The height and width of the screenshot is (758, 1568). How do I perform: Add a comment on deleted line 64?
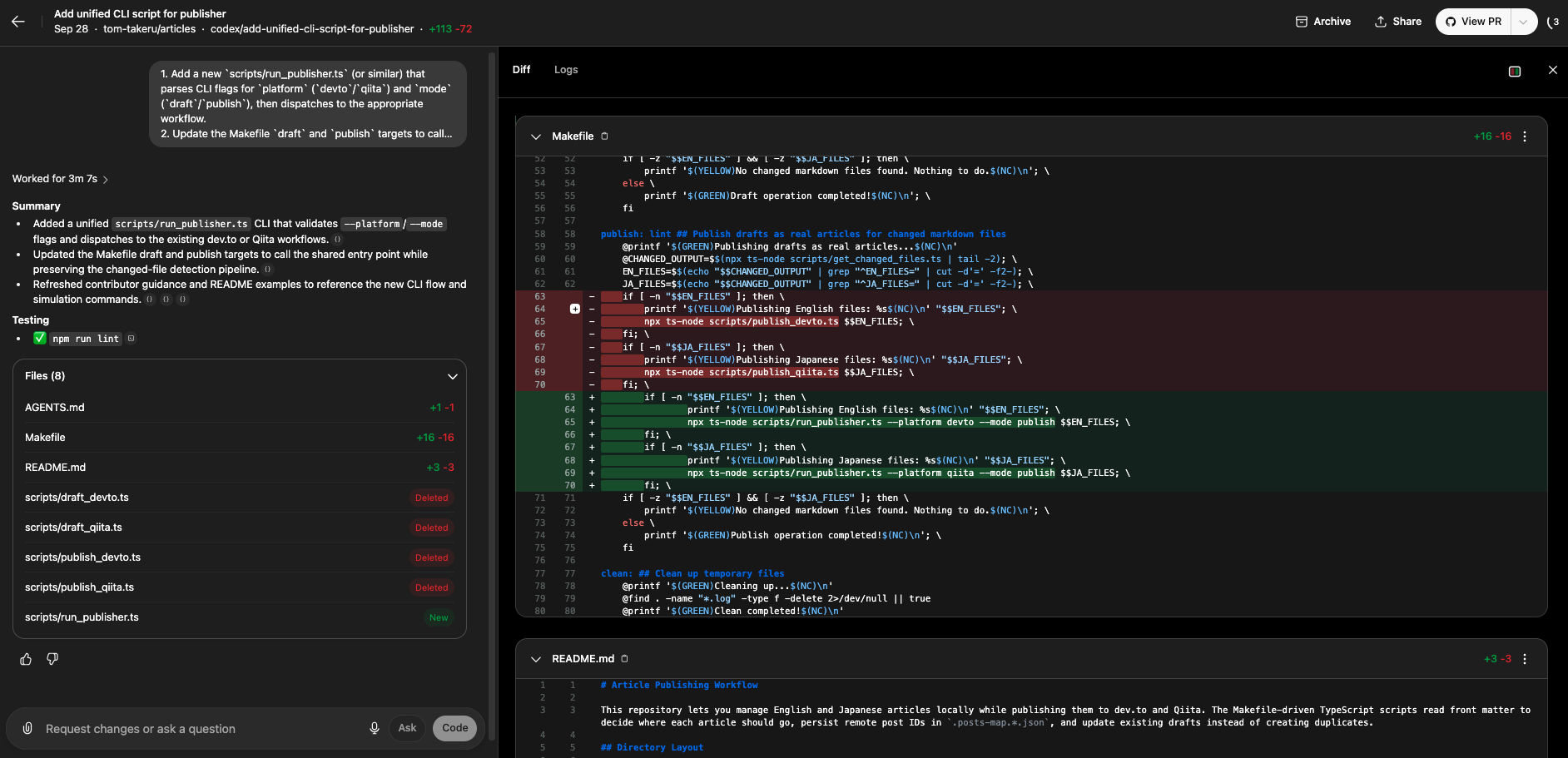575,309
